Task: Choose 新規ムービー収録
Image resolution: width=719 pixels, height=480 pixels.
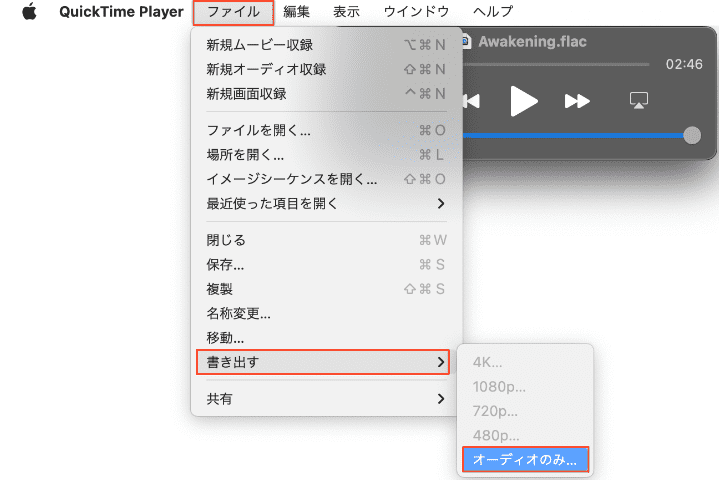Action: [x=326, y=45]
